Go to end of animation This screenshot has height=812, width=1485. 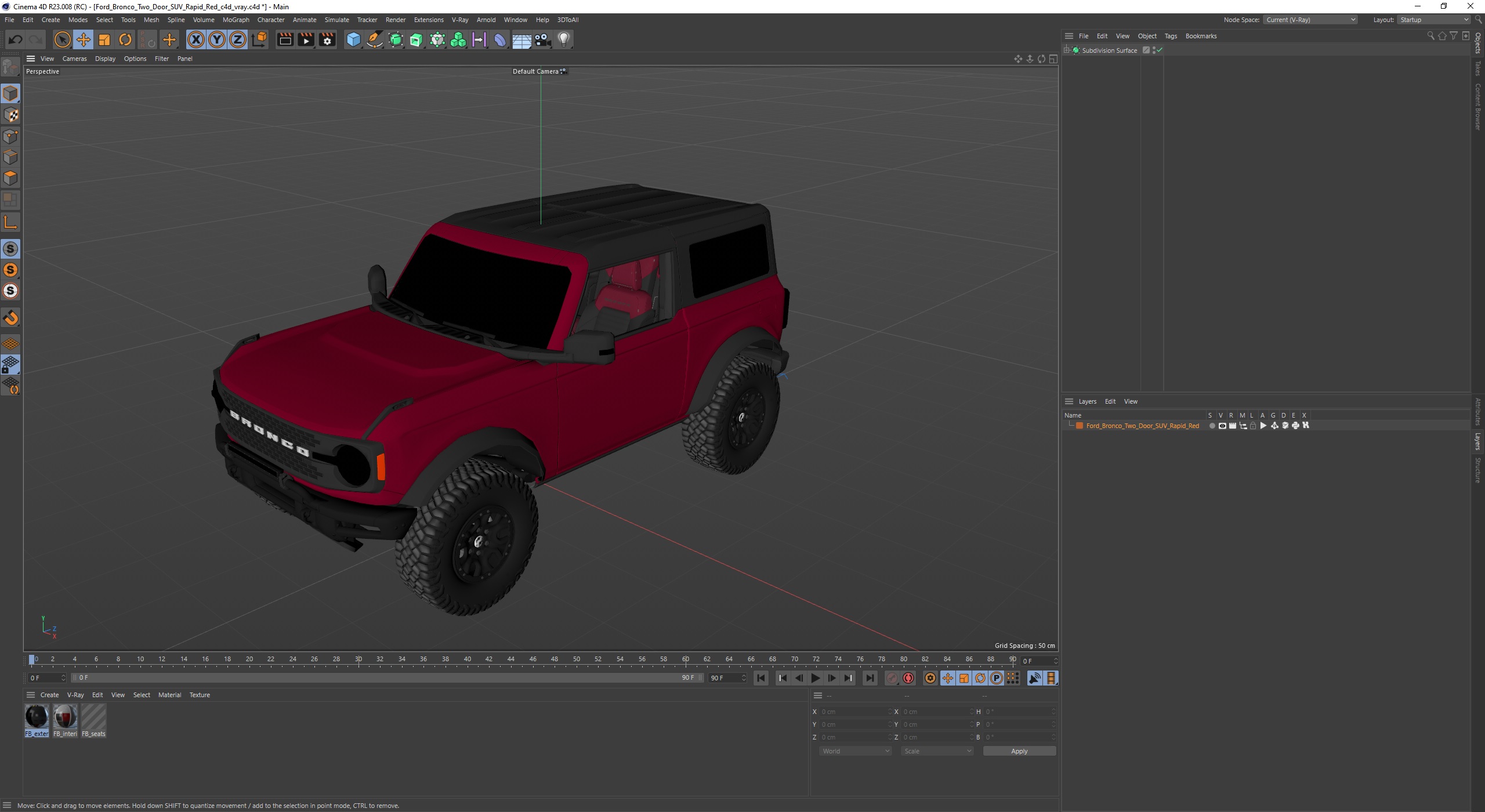(870, 678)
